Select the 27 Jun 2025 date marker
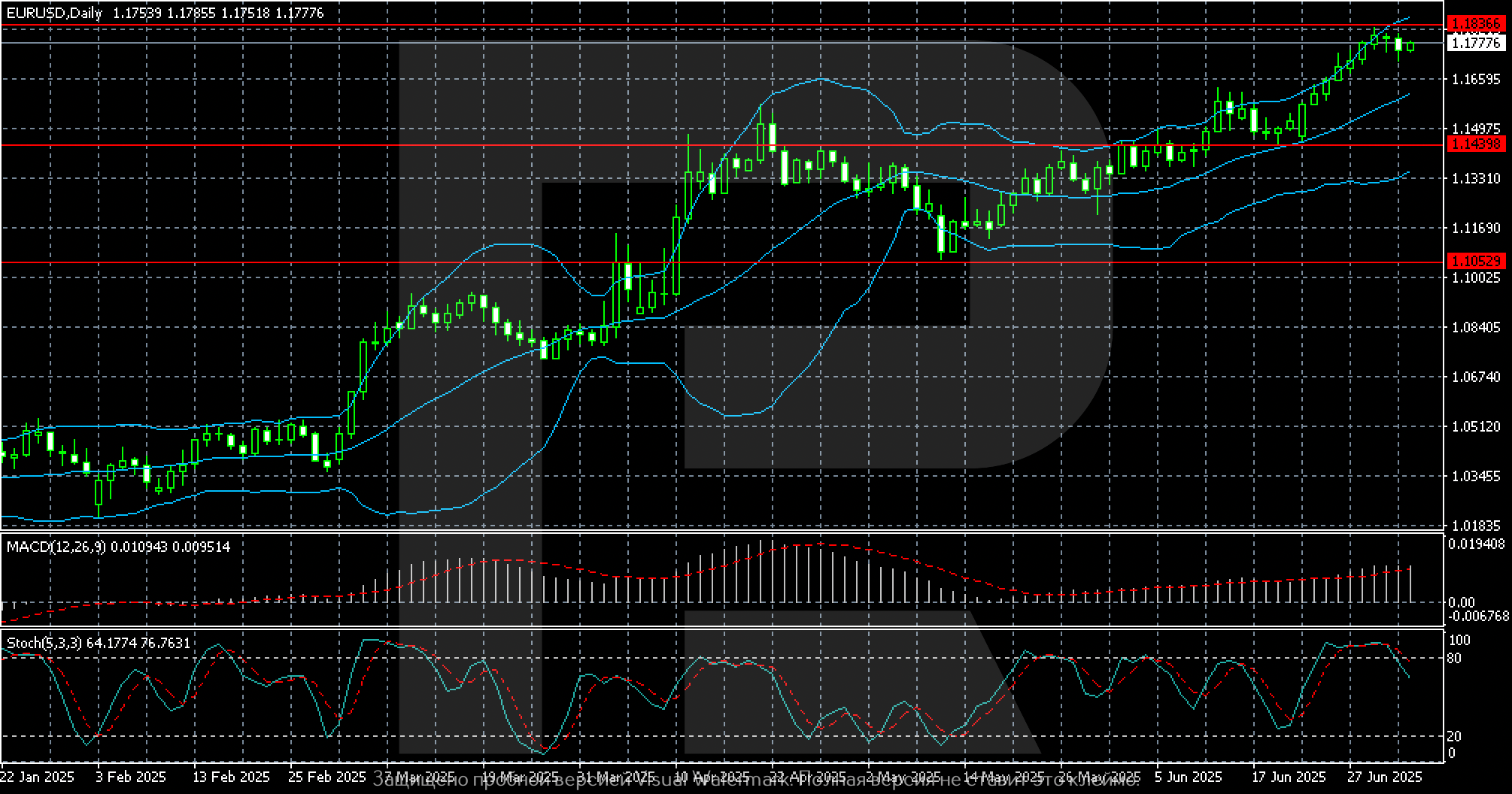 click(x=1384, y=776)
